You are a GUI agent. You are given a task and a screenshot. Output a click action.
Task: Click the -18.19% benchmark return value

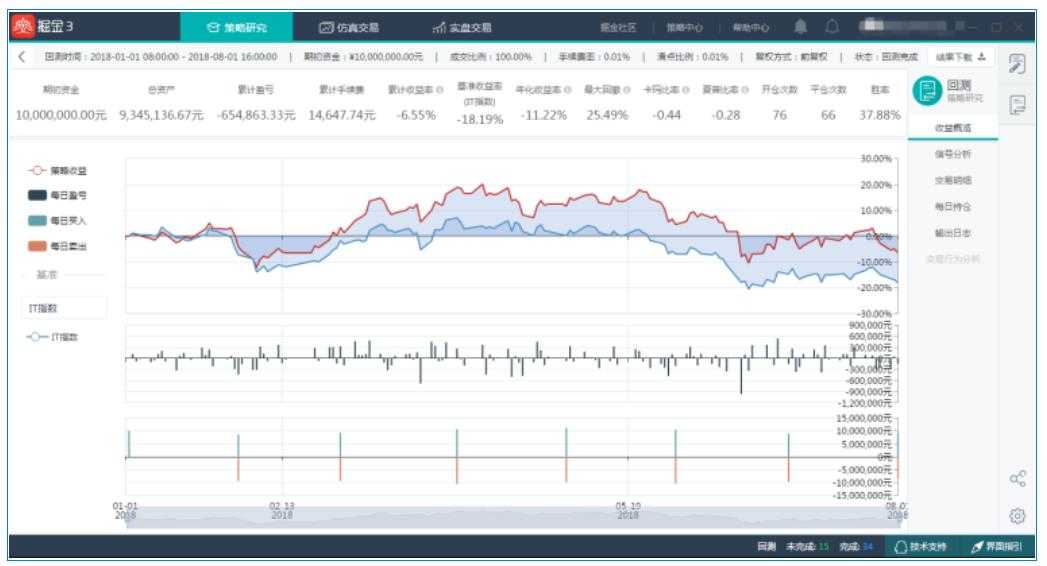[479, 119]
